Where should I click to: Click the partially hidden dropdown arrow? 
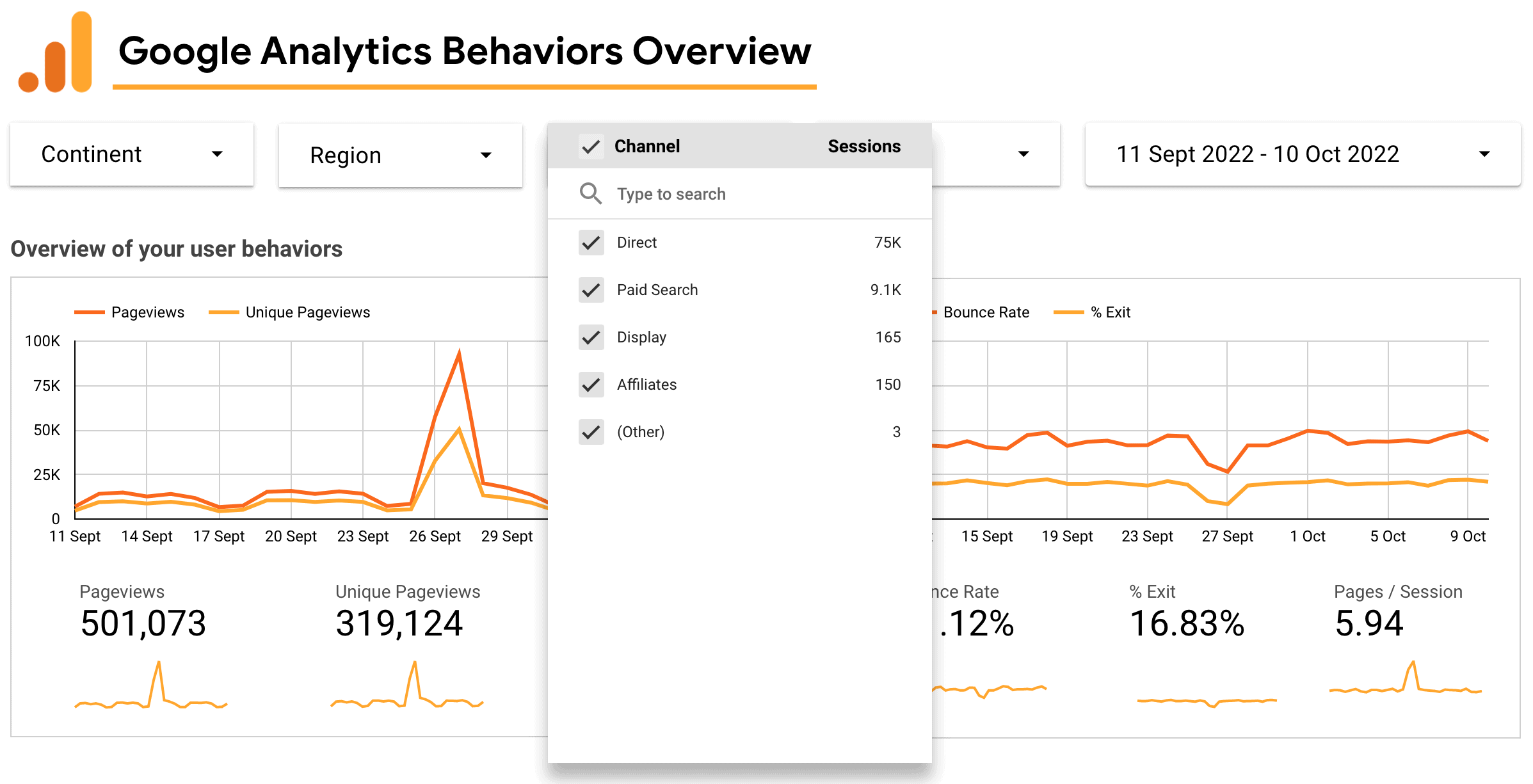(x=1023, y=154)
